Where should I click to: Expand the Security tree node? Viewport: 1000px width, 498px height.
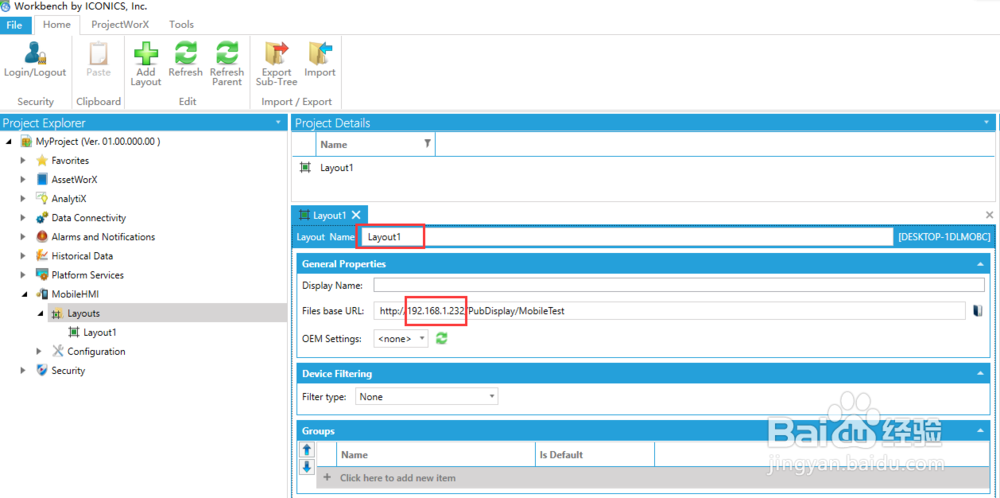point(24,370)
